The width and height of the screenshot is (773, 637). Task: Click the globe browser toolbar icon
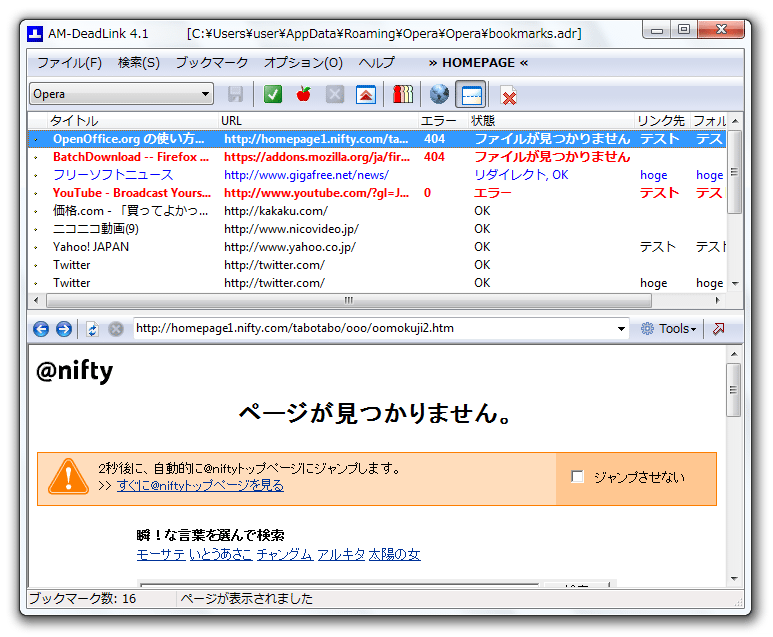(439, 94)
